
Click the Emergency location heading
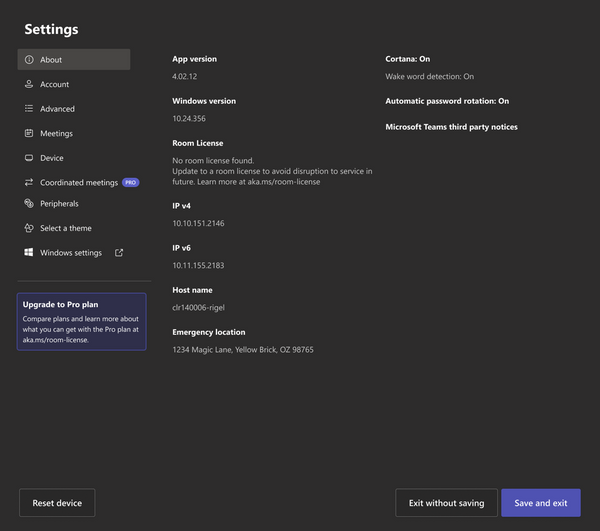click(209, 332)
